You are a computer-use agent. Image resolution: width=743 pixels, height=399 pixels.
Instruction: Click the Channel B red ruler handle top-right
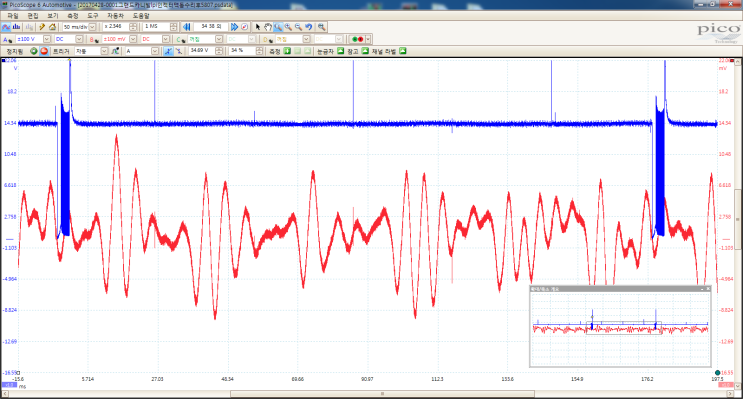tap(732, 61)
